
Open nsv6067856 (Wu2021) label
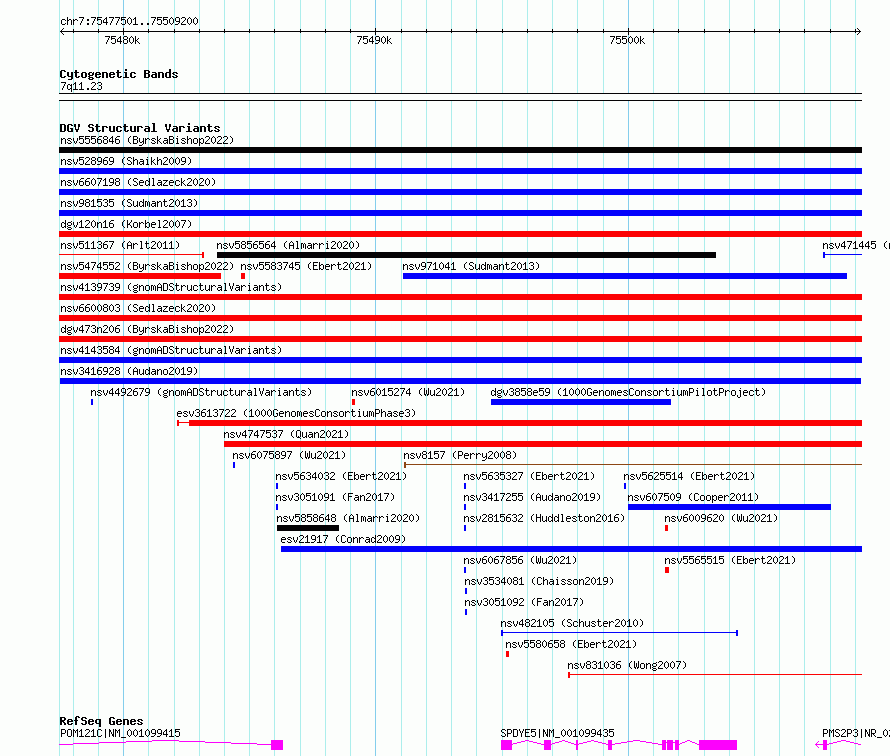(x=520, y=560)
